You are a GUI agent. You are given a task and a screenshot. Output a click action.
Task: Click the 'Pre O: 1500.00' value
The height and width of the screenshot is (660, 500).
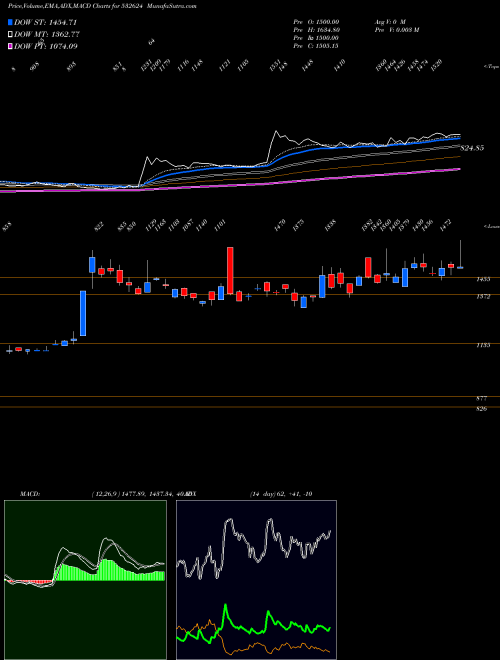point(316,21)
